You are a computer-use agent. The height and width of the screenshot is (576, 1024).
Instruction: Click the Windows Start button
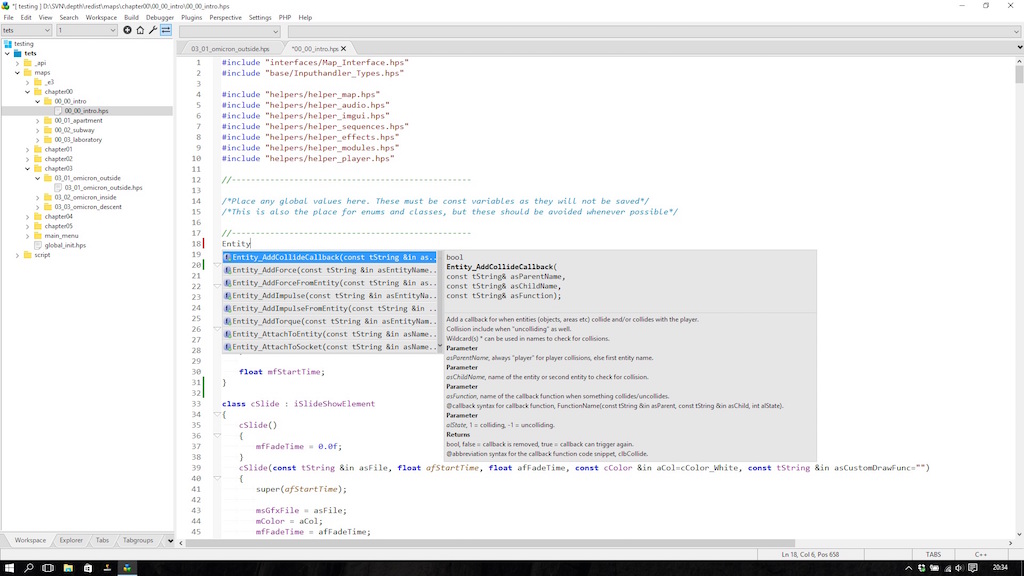9,568
